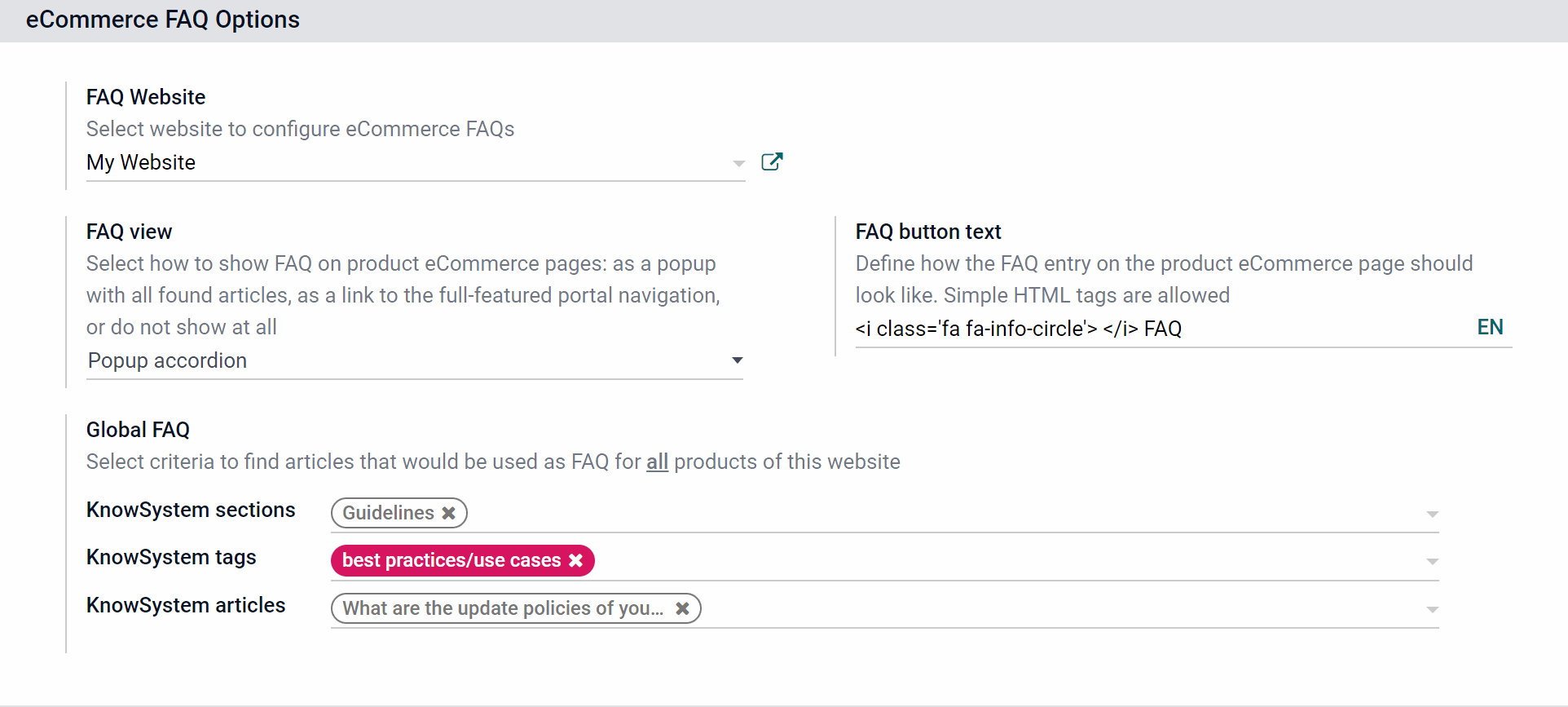Open the FAQ view Popup accordion dropdown
This screenshot has width=1568, height=707.
tap(415, 360)
